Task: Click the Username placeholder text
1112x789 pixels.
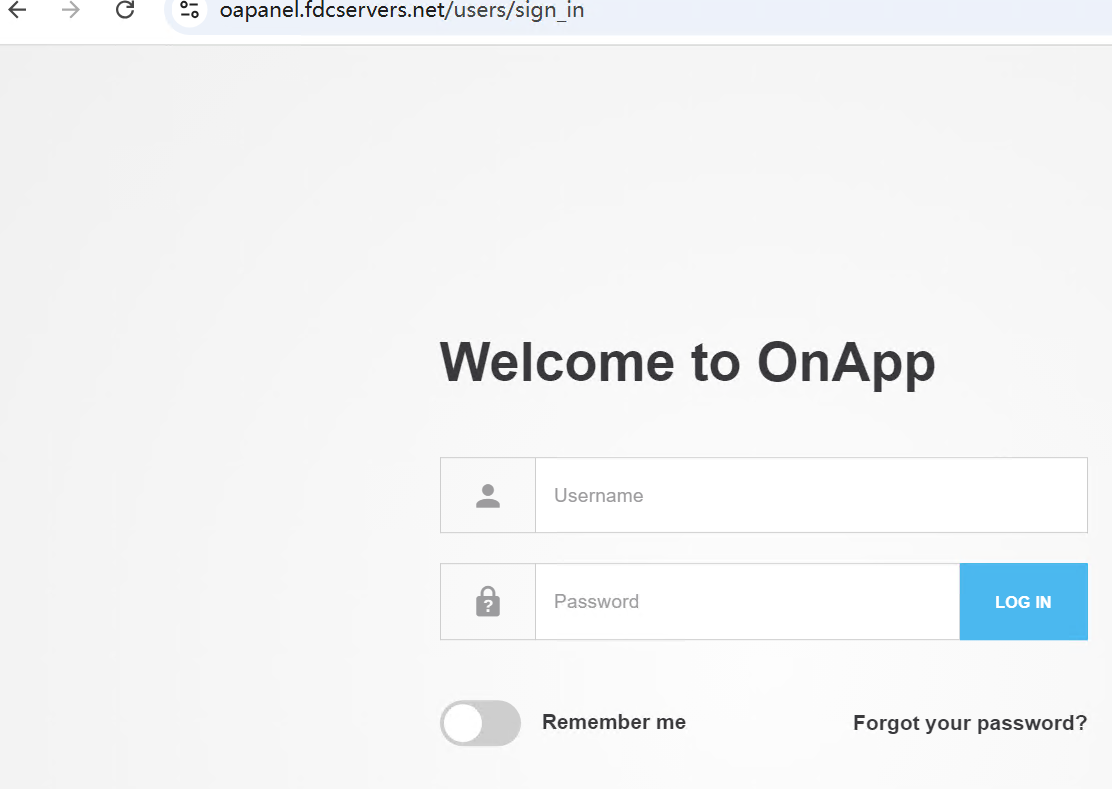Action: [598, 496]
